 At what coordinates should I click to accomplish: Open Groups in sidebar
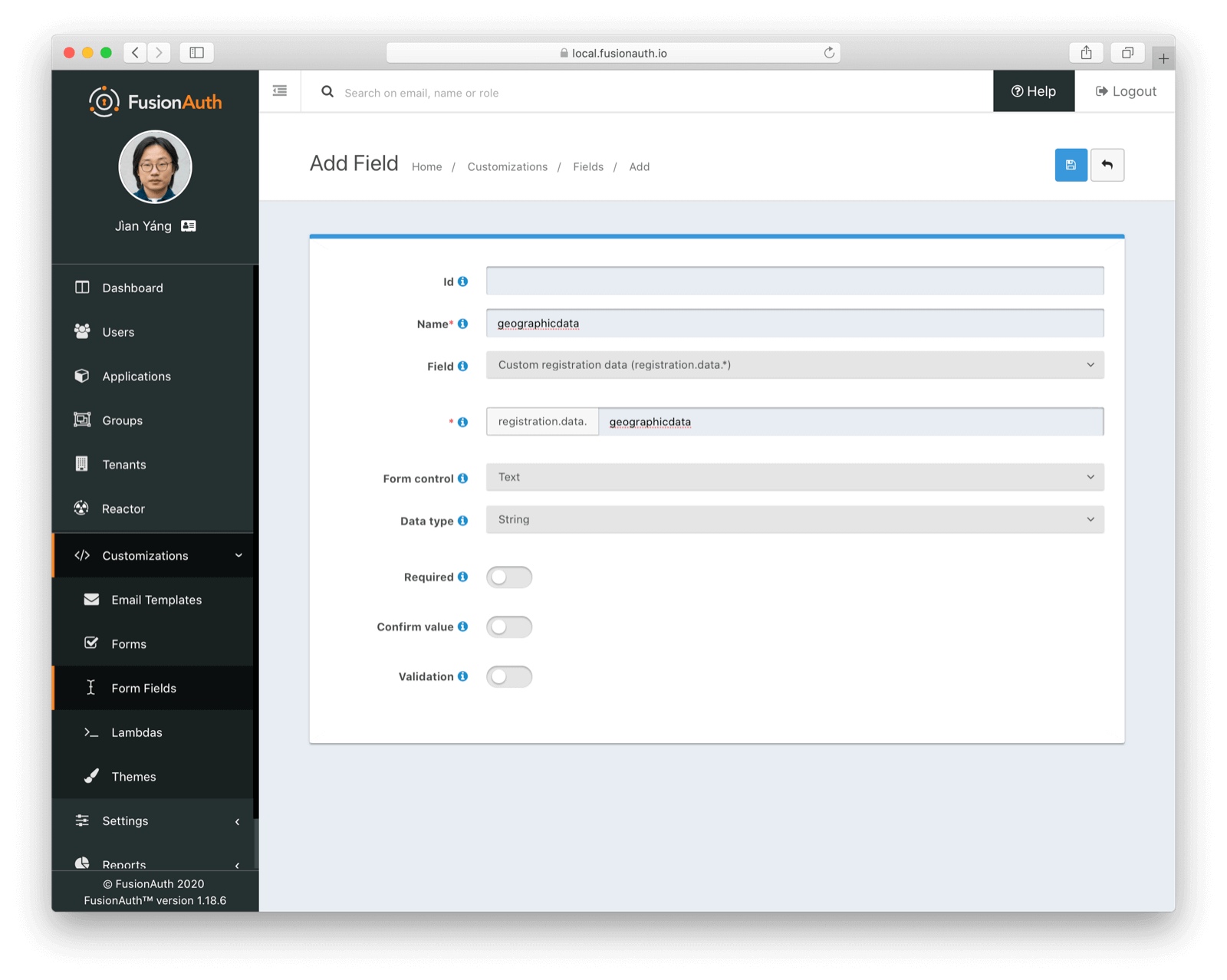point(153,420)
